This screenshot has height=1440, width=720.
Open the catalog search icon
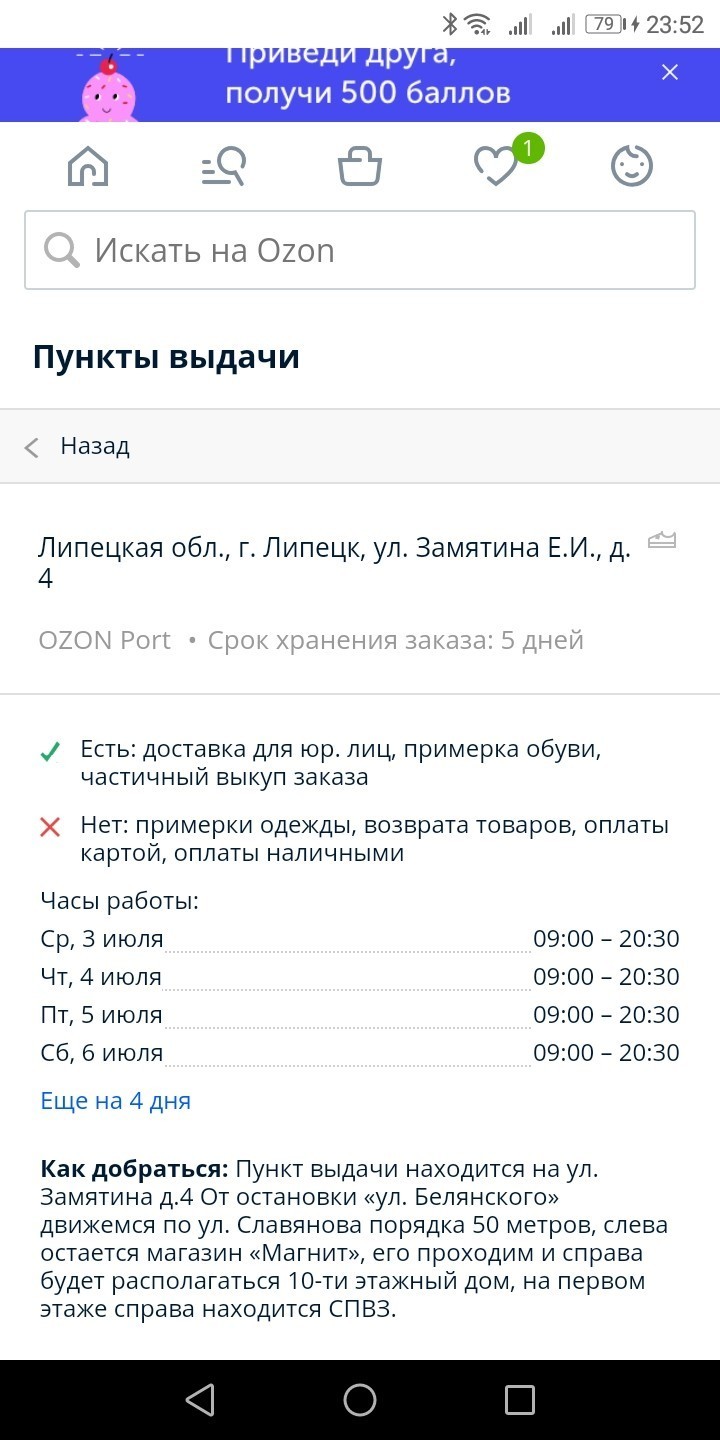point(224,166)
